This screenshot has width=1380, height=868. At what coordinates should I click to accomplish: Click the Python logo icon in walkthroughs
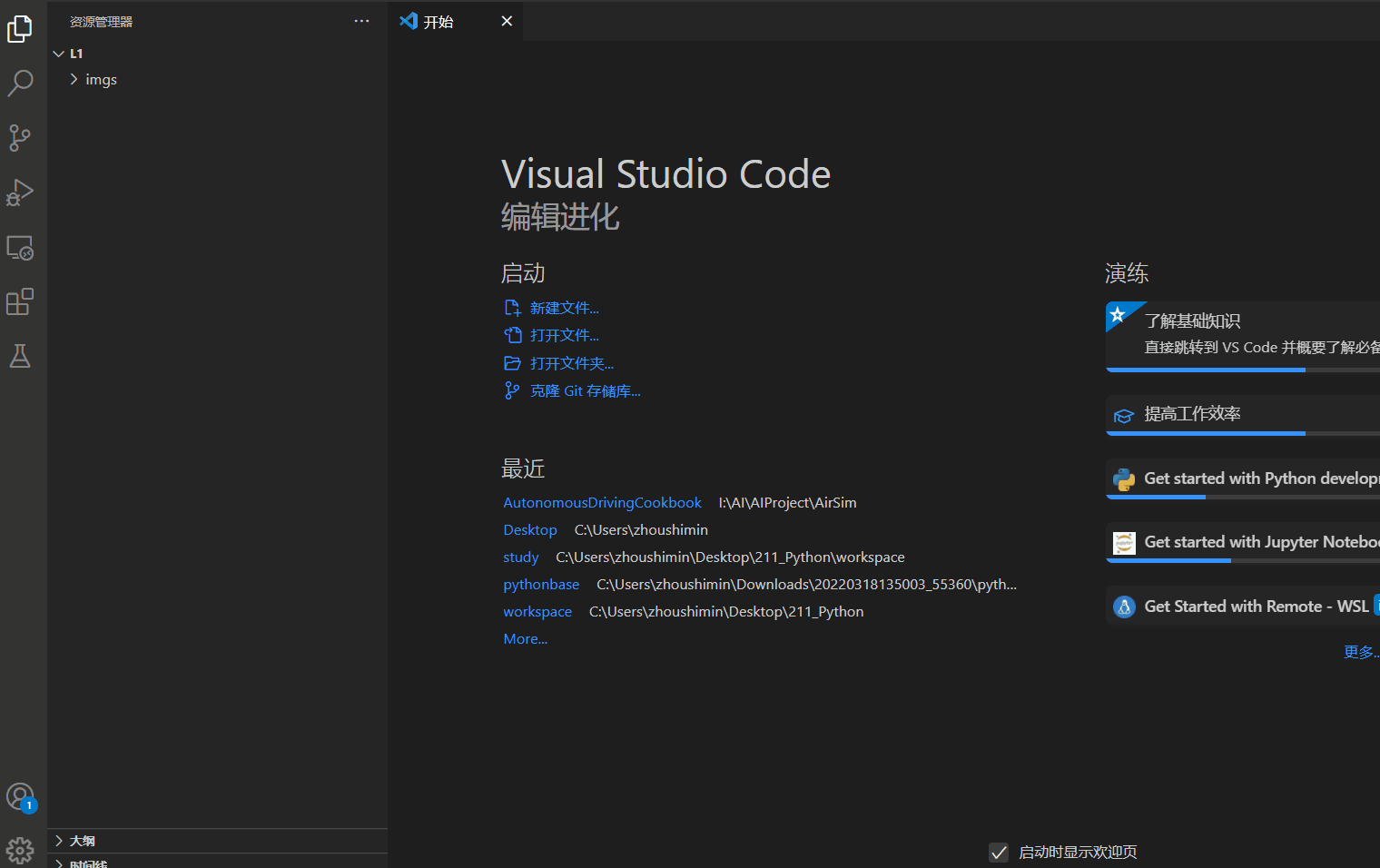click(1124, 479)
